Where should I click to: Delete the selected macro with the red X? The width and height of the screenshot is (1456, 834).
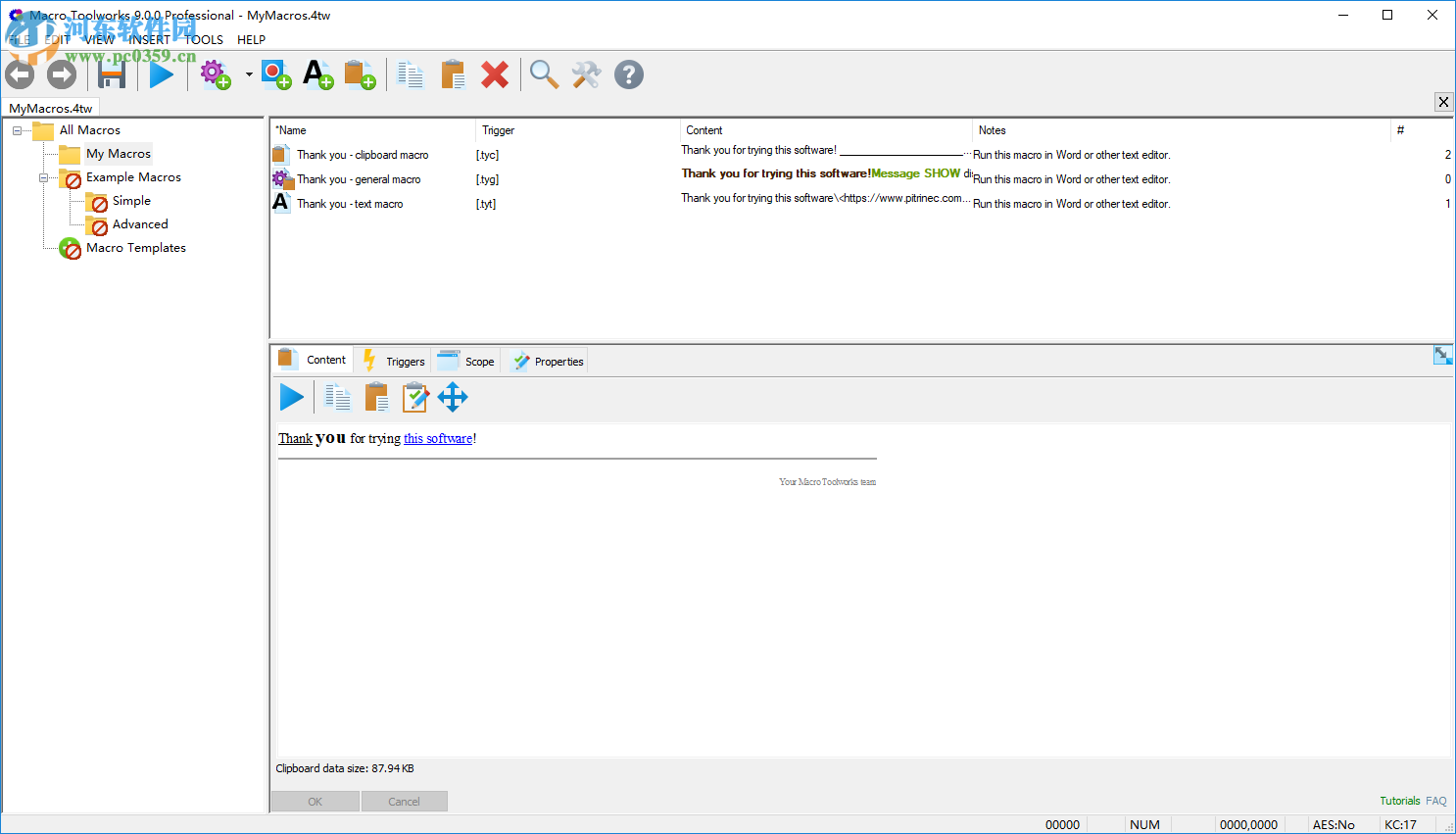[495, 74]
